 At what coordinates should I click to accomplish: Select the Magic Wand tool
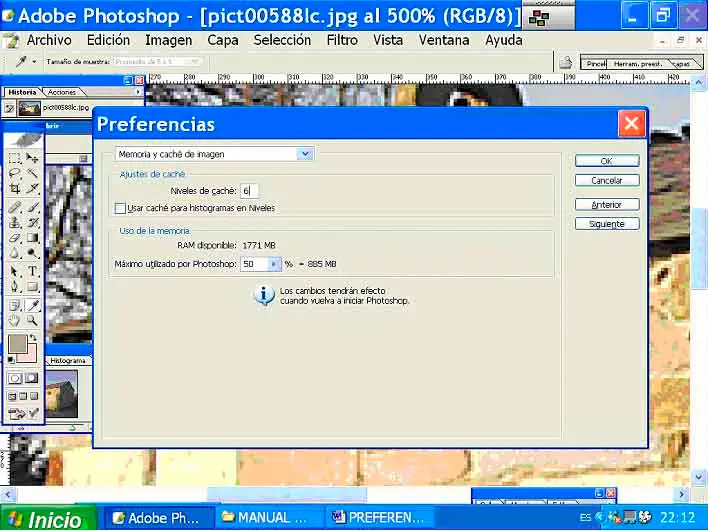click(x=32, y=173)
